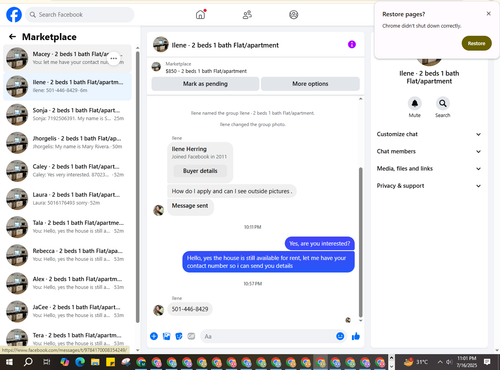Click Ilene's avatar beside phone number message
Screen dimensions: 500x370
click(158, 310)
